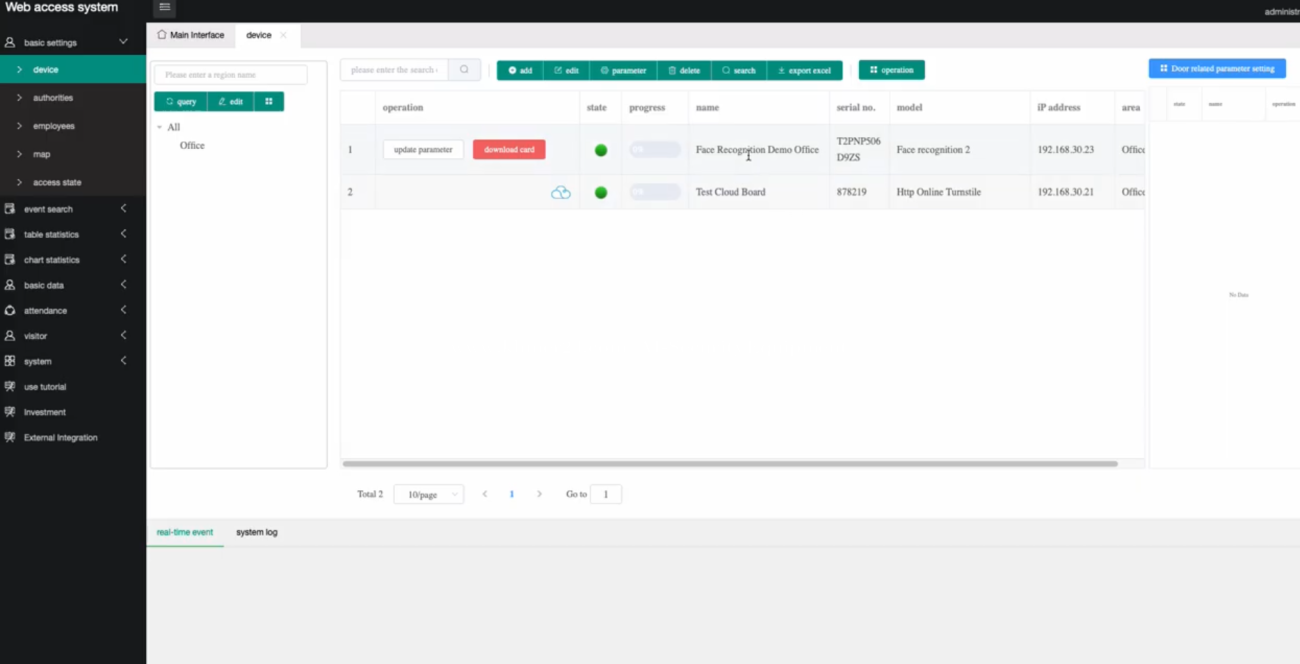
Task: Click the progress bar for Test Cloud Board
Action: pyautogui.click(x=654, y=191)
